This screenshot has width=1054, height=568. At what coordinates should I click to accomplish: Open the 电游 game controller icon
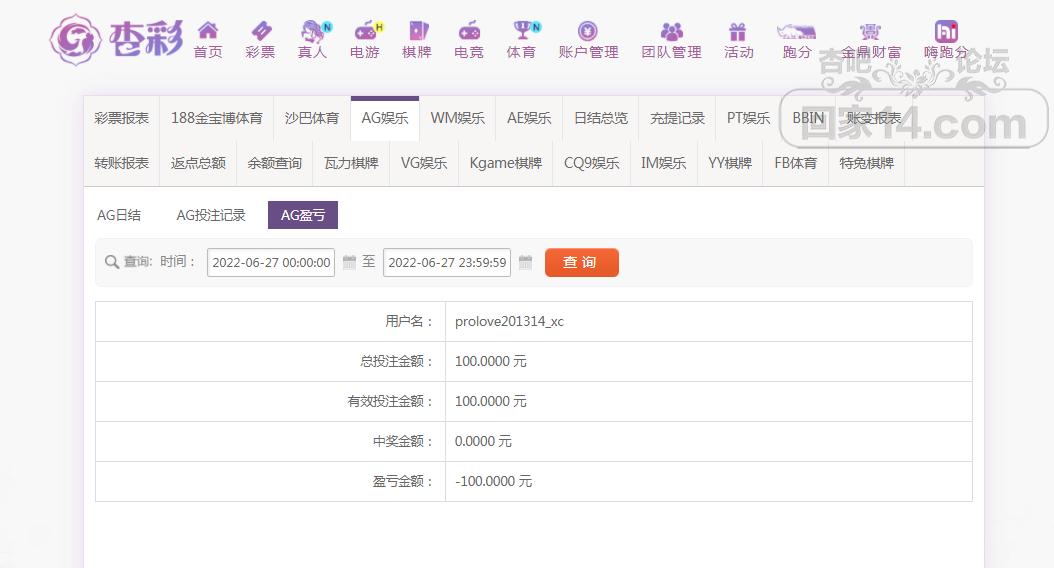click(365, 32)
